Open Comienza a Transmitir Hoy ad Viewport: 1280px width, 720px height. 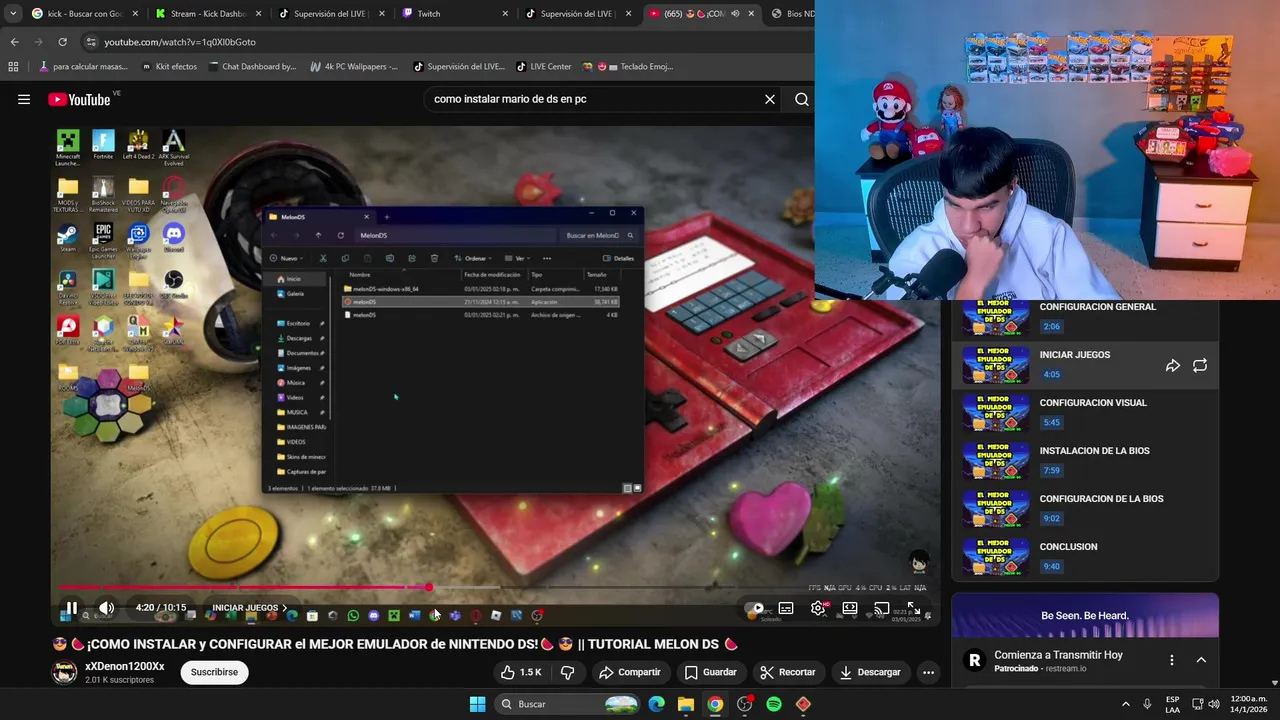tap(1058, 655)
